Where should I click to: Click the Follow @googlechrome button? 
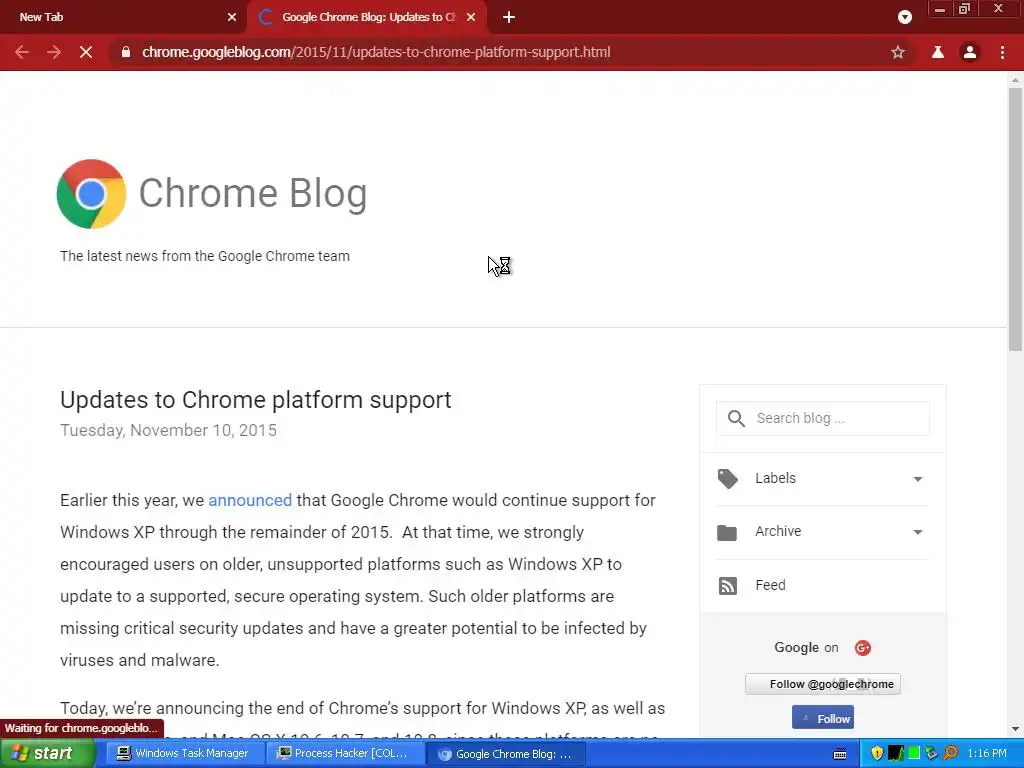(823, 684)
